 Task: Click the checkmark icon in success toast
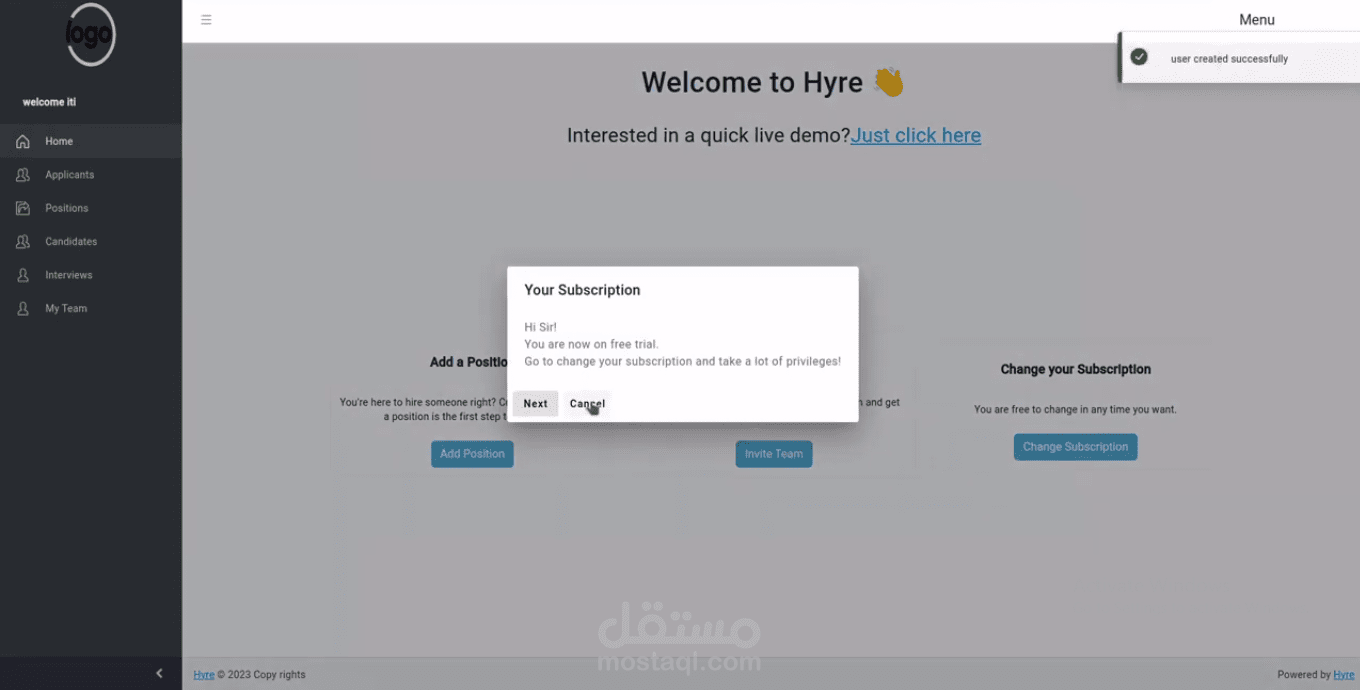1139,57
